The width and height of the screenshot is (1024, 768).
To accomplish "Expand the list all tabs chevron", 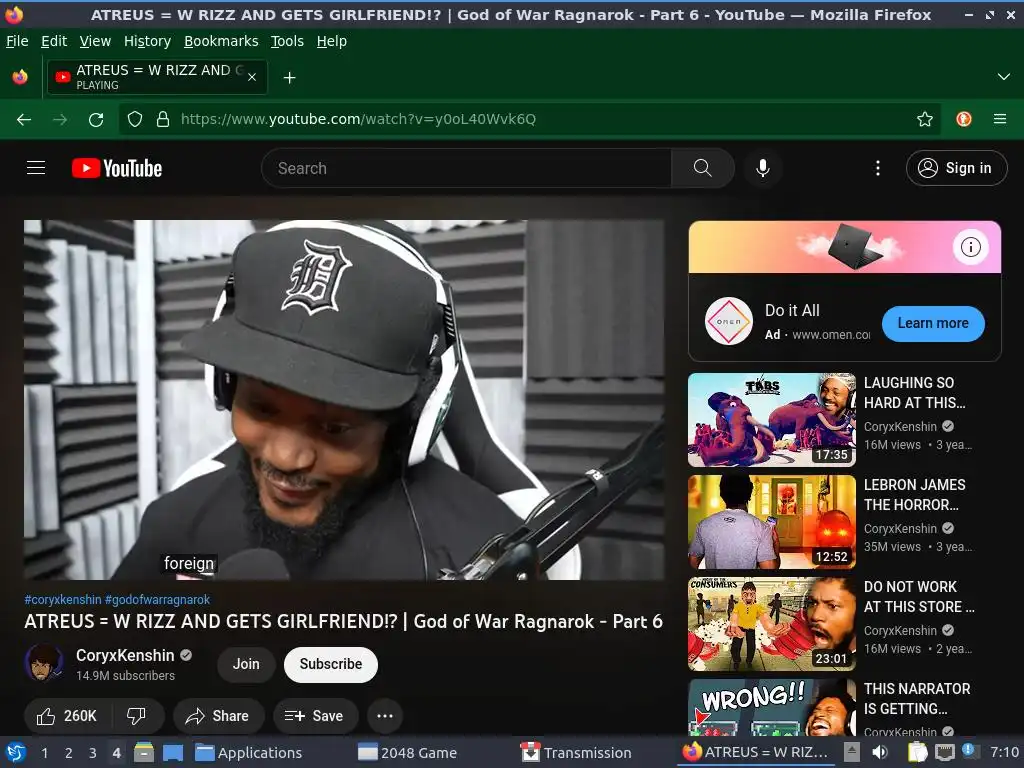I will pos(1004,77).
